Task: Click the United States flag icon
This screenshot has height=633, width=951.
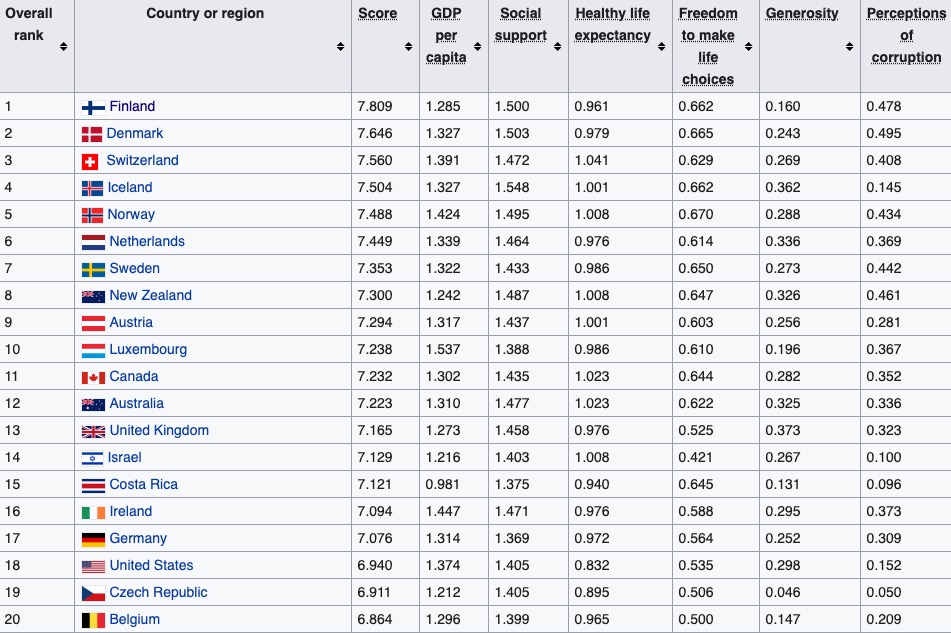Action: (x=93, y=566)
